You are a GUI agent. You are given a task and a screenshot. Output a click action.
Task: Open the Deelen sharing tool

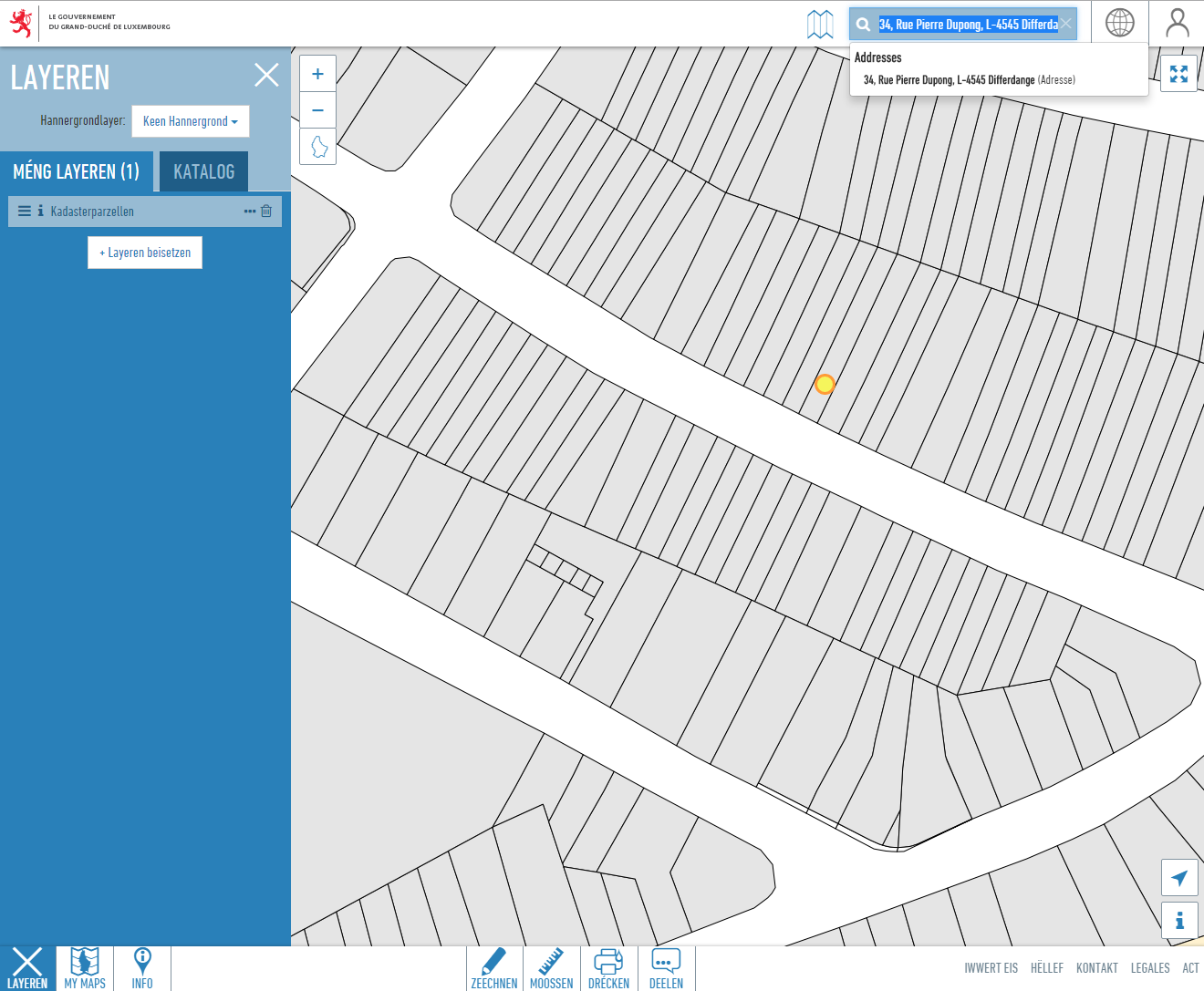[x=666, y=968]
